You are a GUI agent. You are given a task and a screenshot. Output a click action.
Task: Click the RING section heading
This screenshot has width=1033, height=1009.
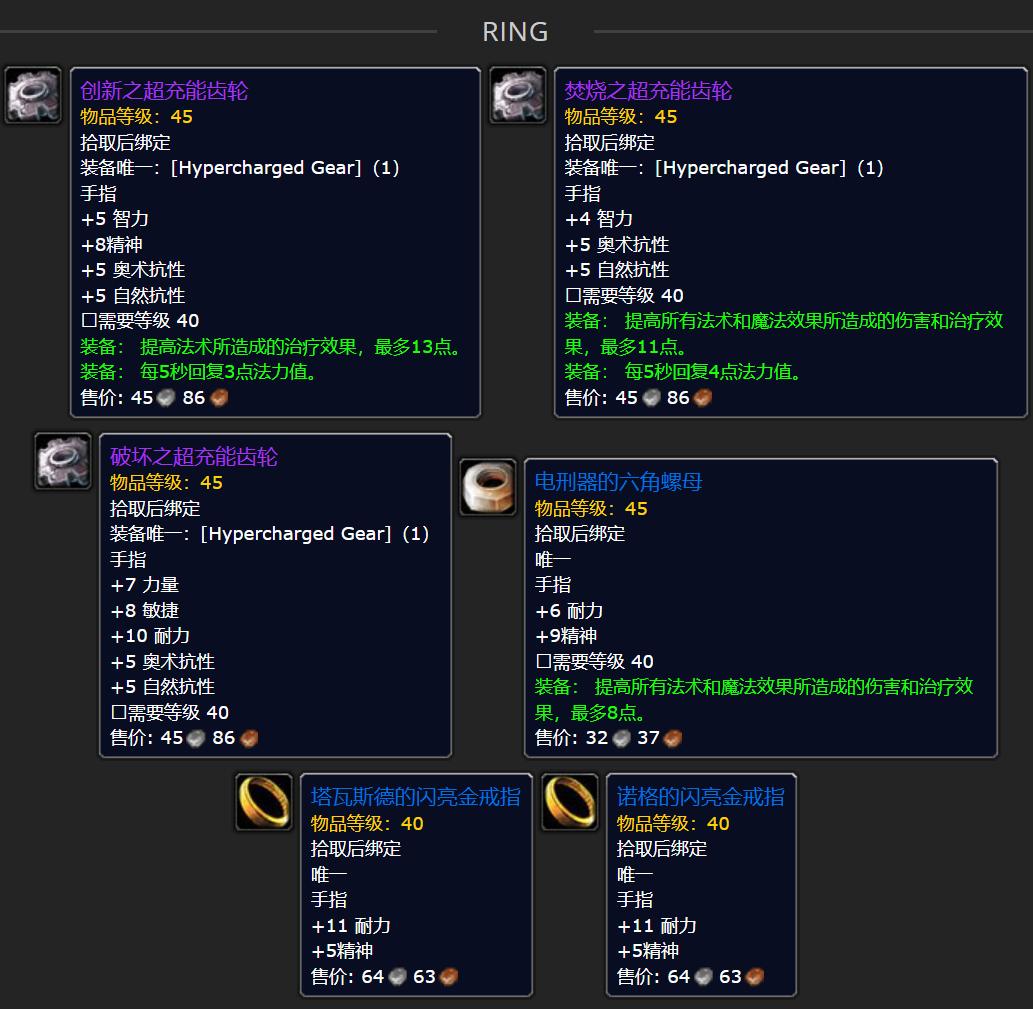[515, 32]
